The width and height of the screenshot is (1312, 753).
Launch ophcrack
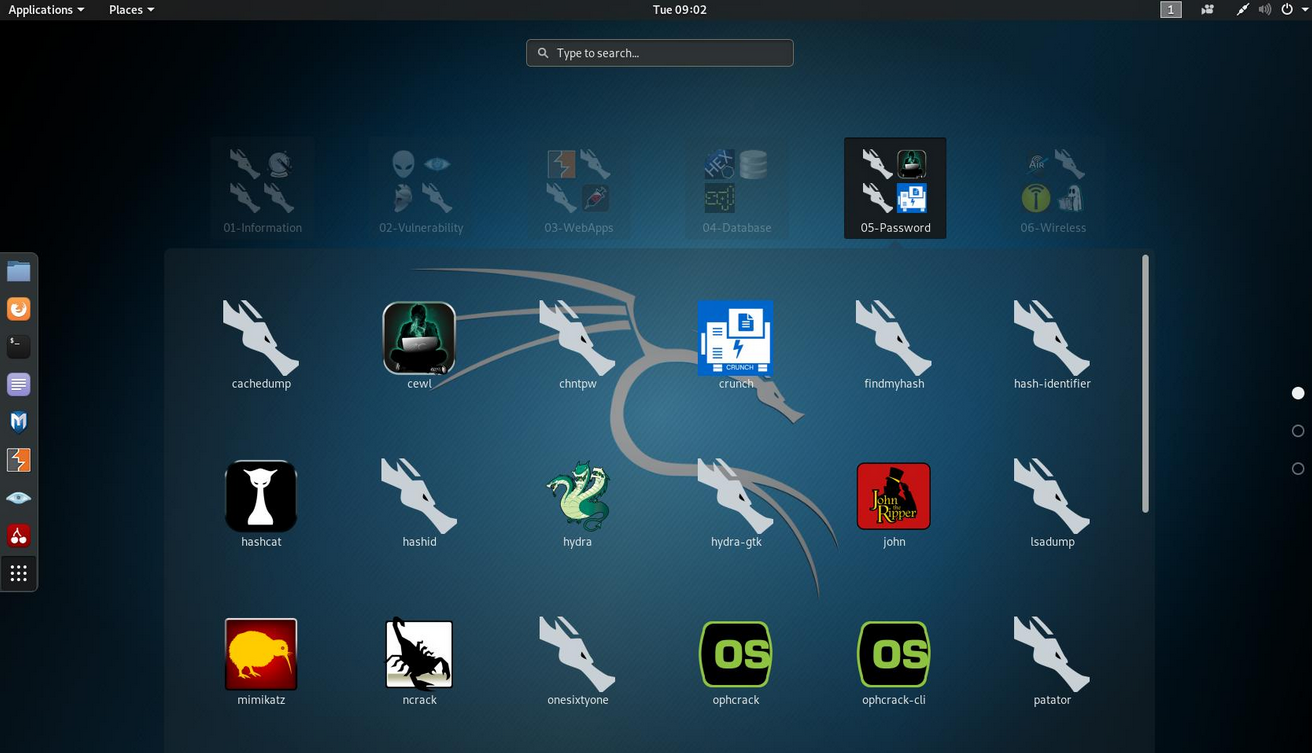click(x=735, y=662)
